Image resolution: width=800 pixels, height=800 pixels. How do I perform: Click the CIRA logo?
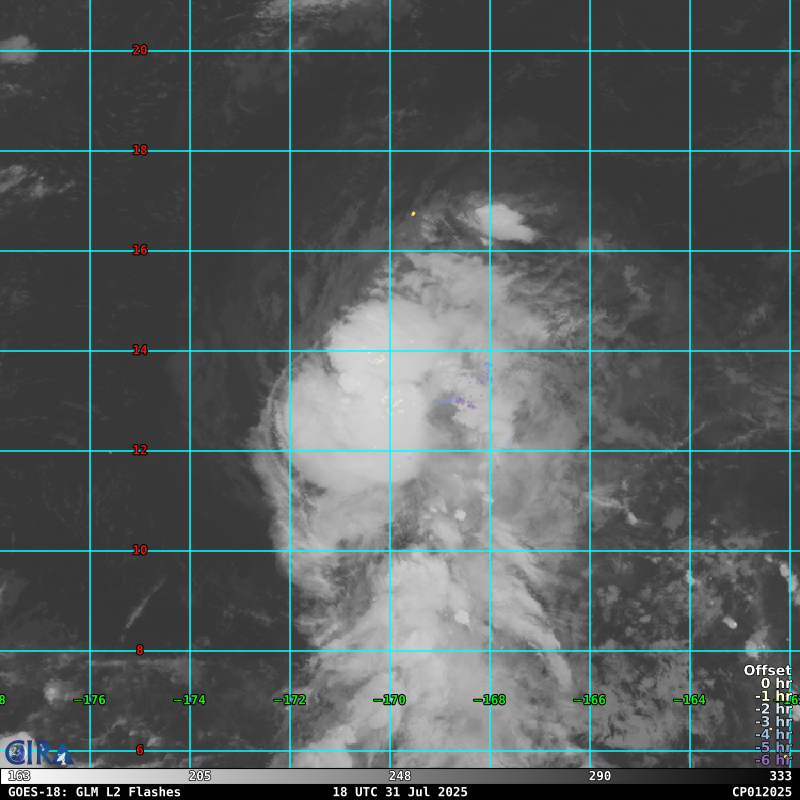point(36,752)
